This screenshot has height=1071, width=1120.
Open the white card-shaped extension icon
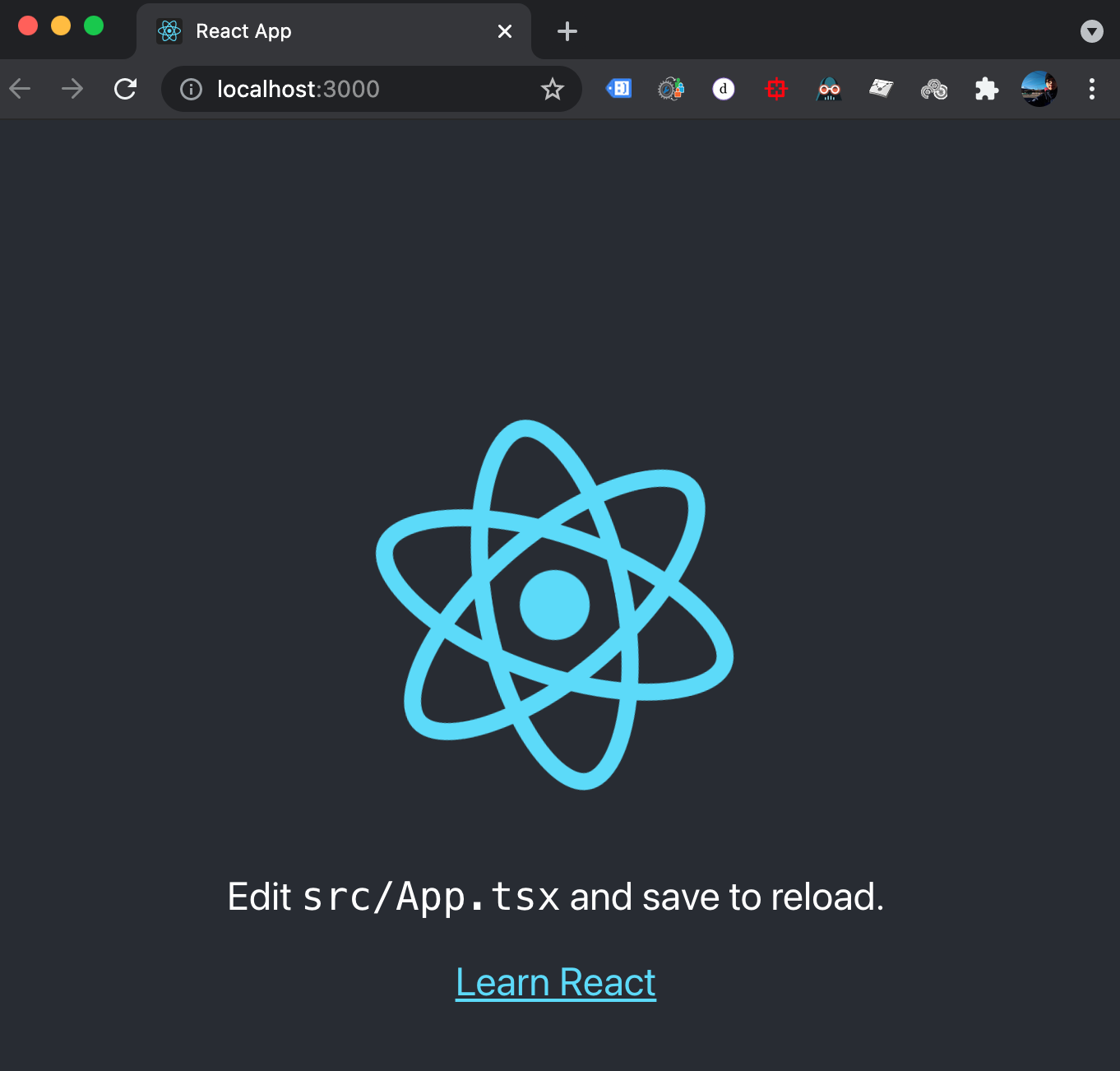[x=882, y=88]
